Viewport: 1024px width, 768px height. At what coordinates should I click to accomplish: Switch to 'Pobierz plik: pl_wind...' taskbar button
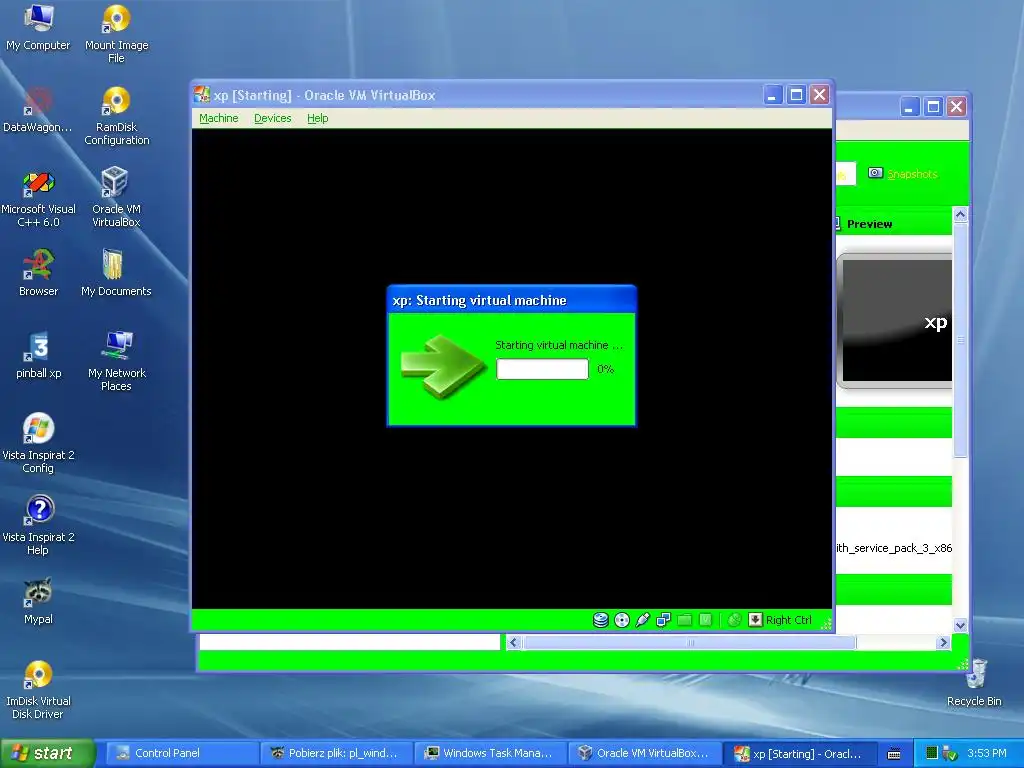pyautogui.click(x=336, y=753)
